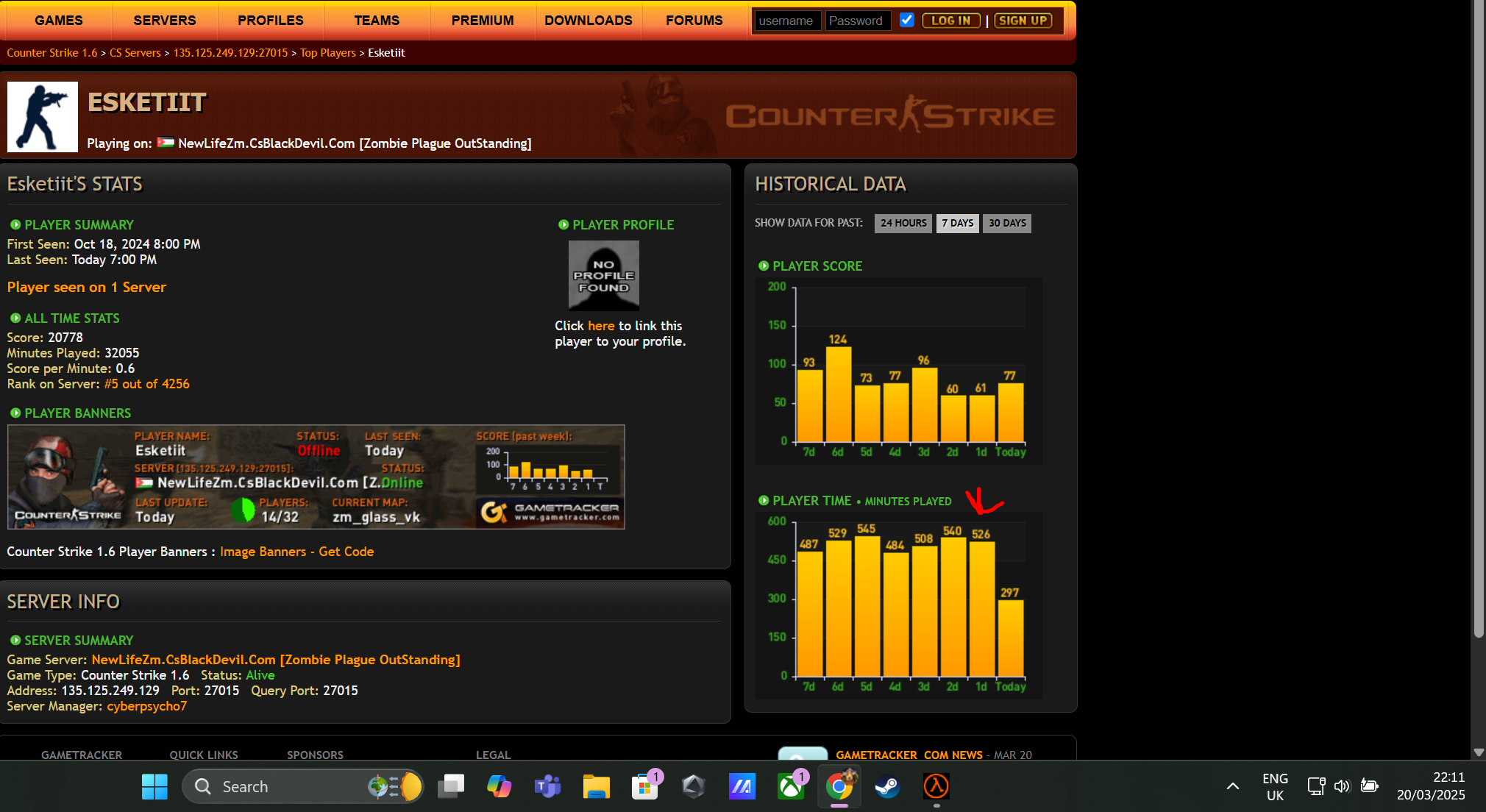Go to Counter Strike 1.6 breadcrumb
Image resolution: width=1486 pixels, height=812 pixels.
tap(52, 53)
